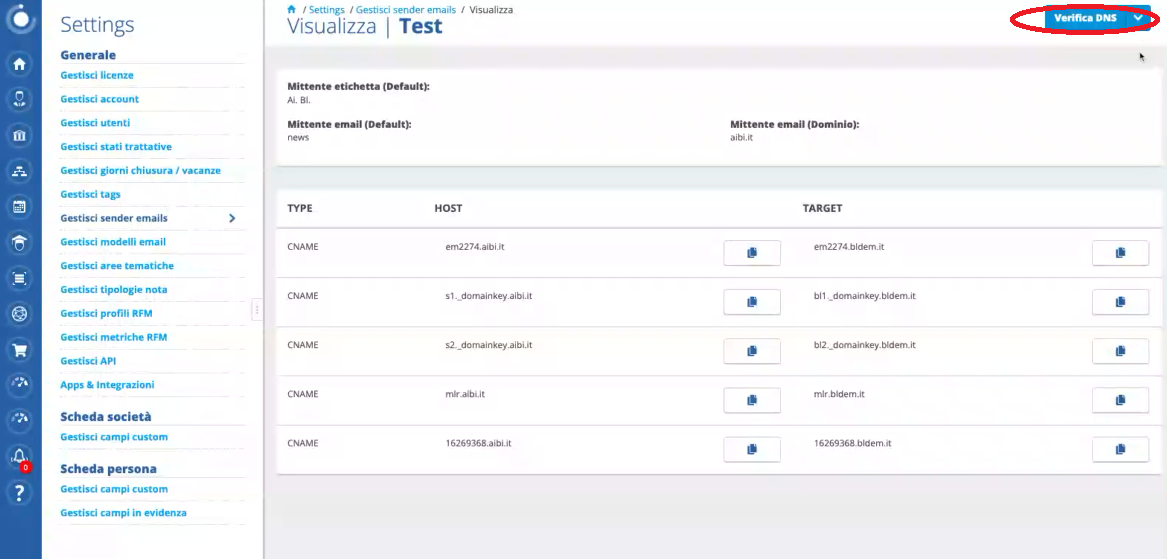Viewport: 1167px width, 559px height.
Task: Open Gestisci utenti
Action: 95,123
